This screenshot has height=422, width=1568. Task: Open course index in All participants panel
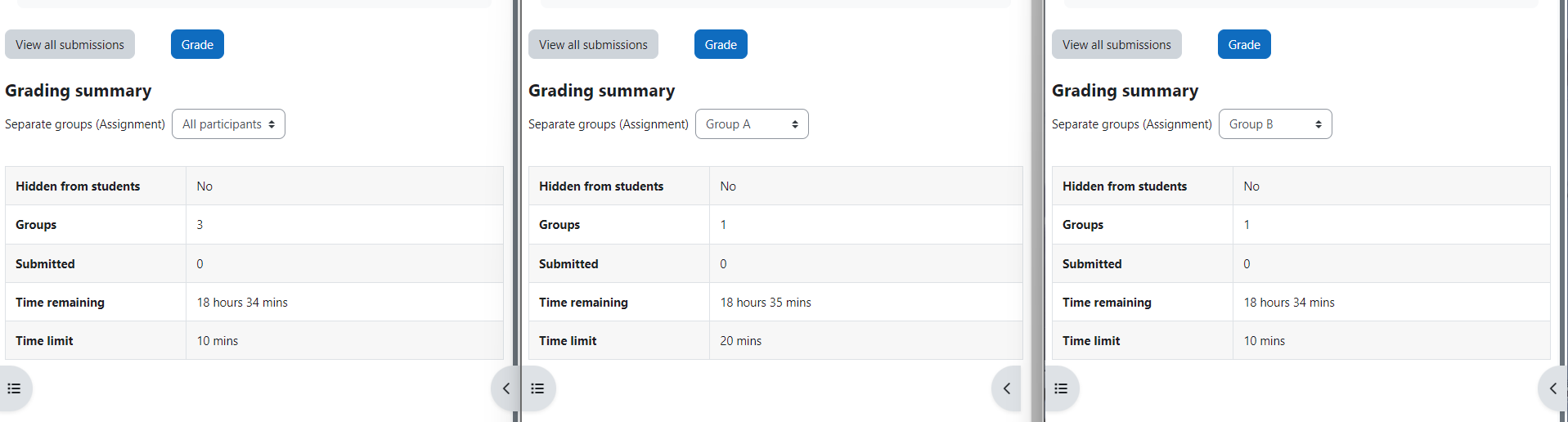(x=14, y=388)
